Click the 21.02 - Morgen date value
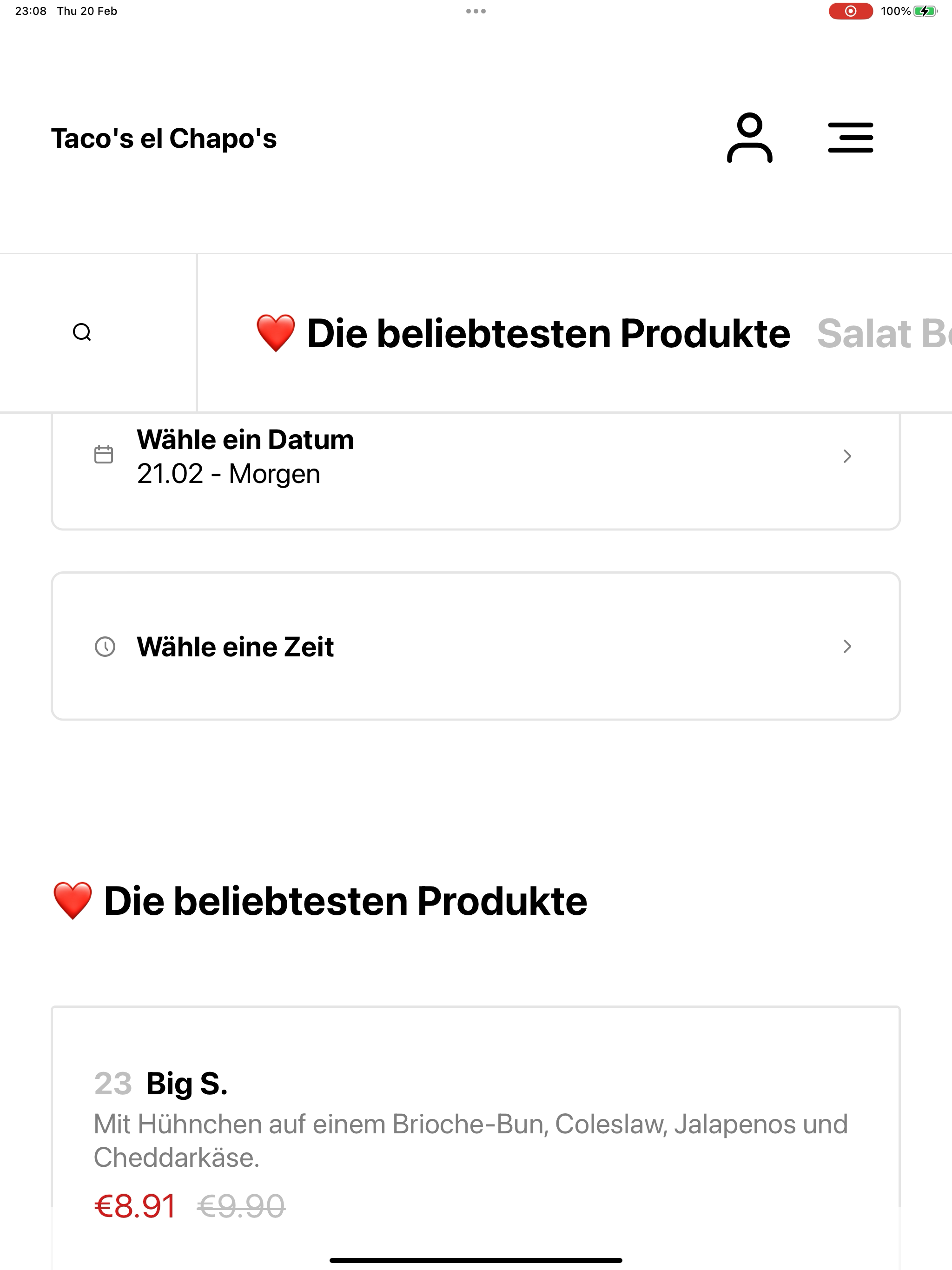The image size is (952, 1270). tap(228, 474)
